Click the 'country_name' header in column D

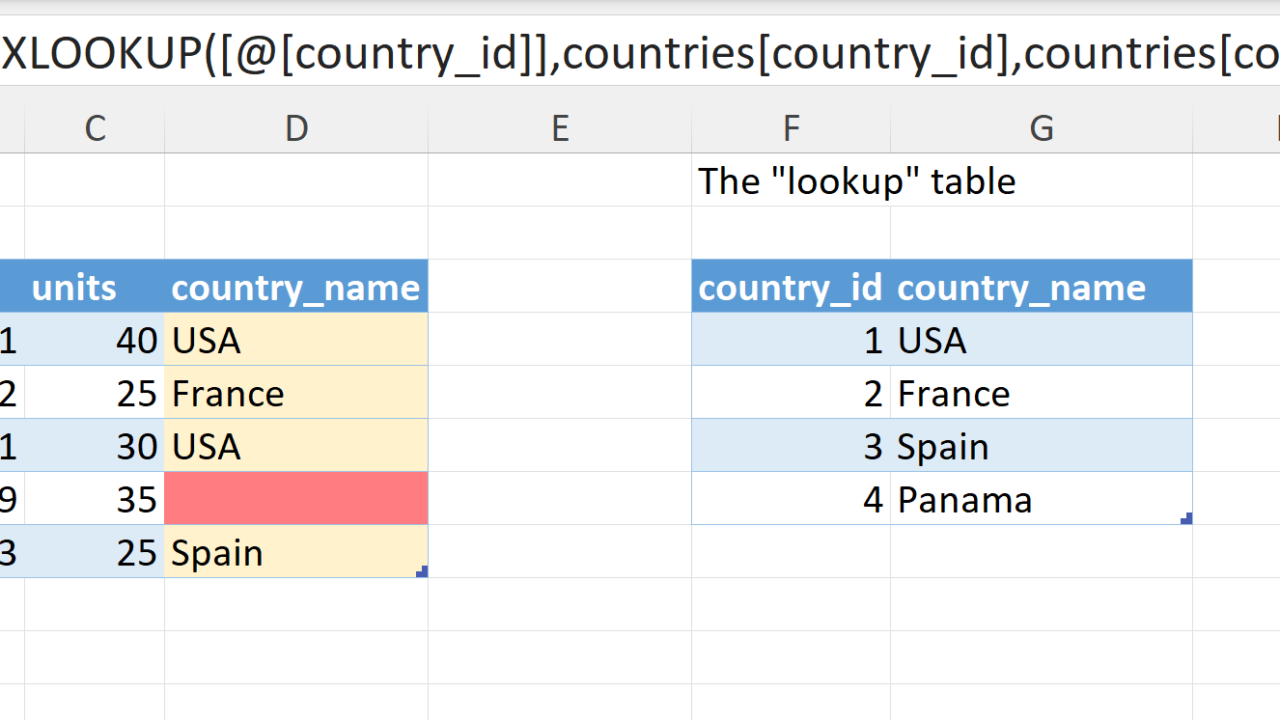pos(296,287)
